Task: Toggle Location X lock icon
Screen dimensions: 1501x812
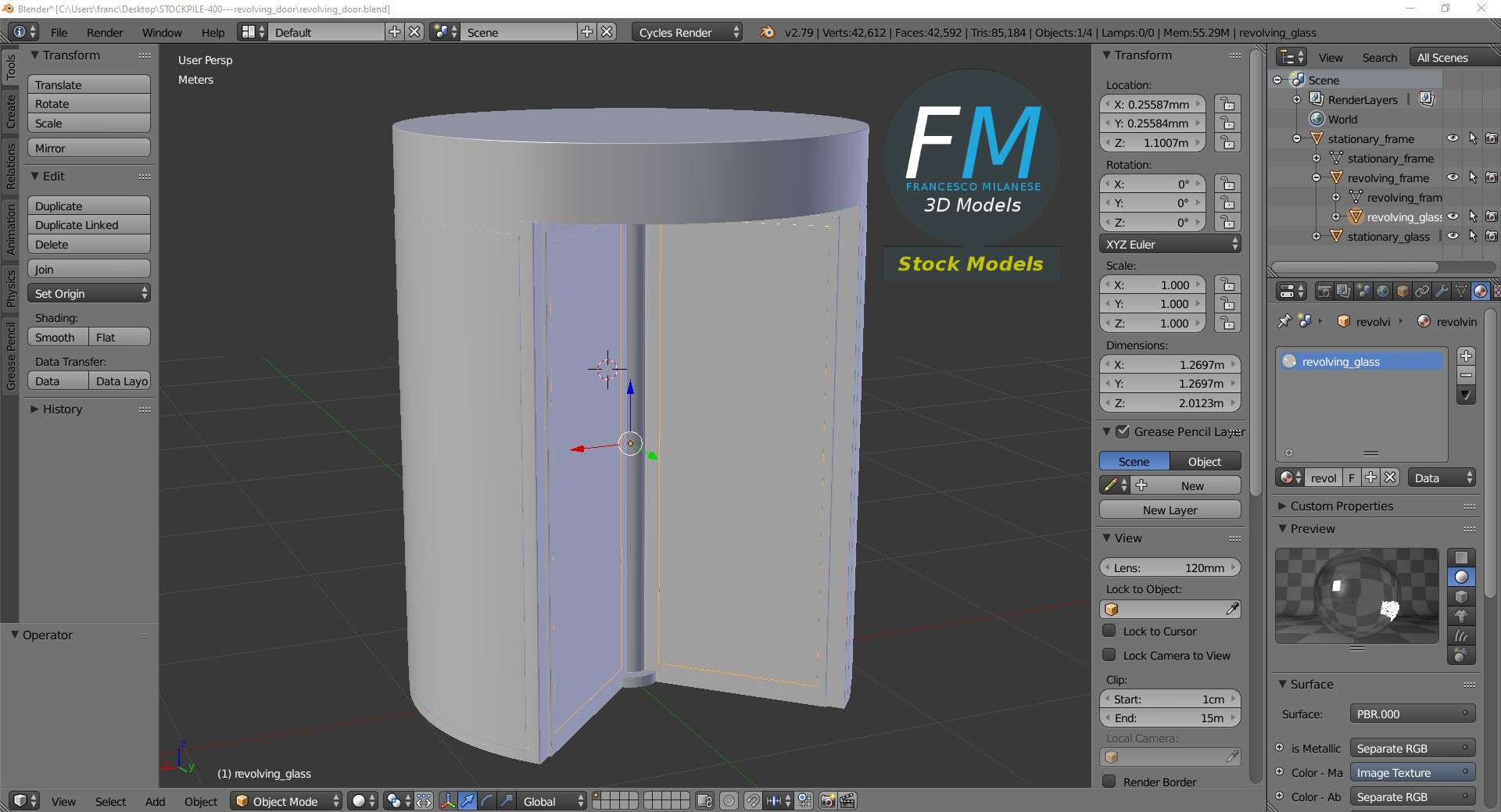Action: 1228,104
